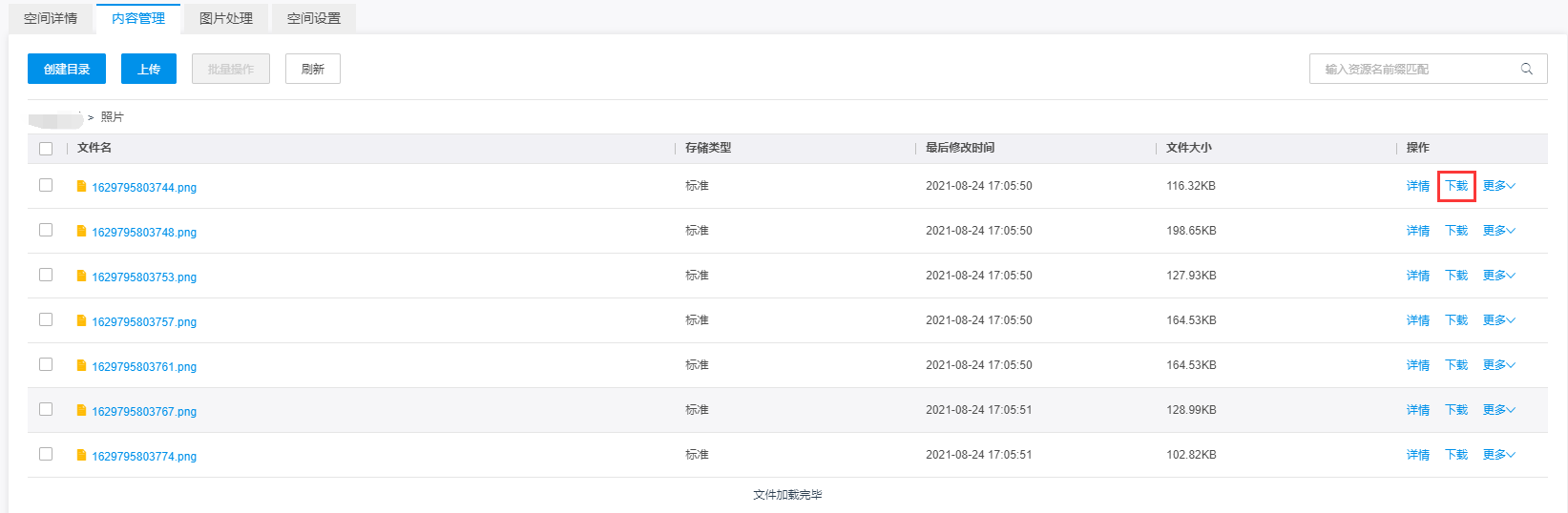View 详情 for 1629795803767.png
This screenshot has height=513, width=1568.
coord(1418,410)
